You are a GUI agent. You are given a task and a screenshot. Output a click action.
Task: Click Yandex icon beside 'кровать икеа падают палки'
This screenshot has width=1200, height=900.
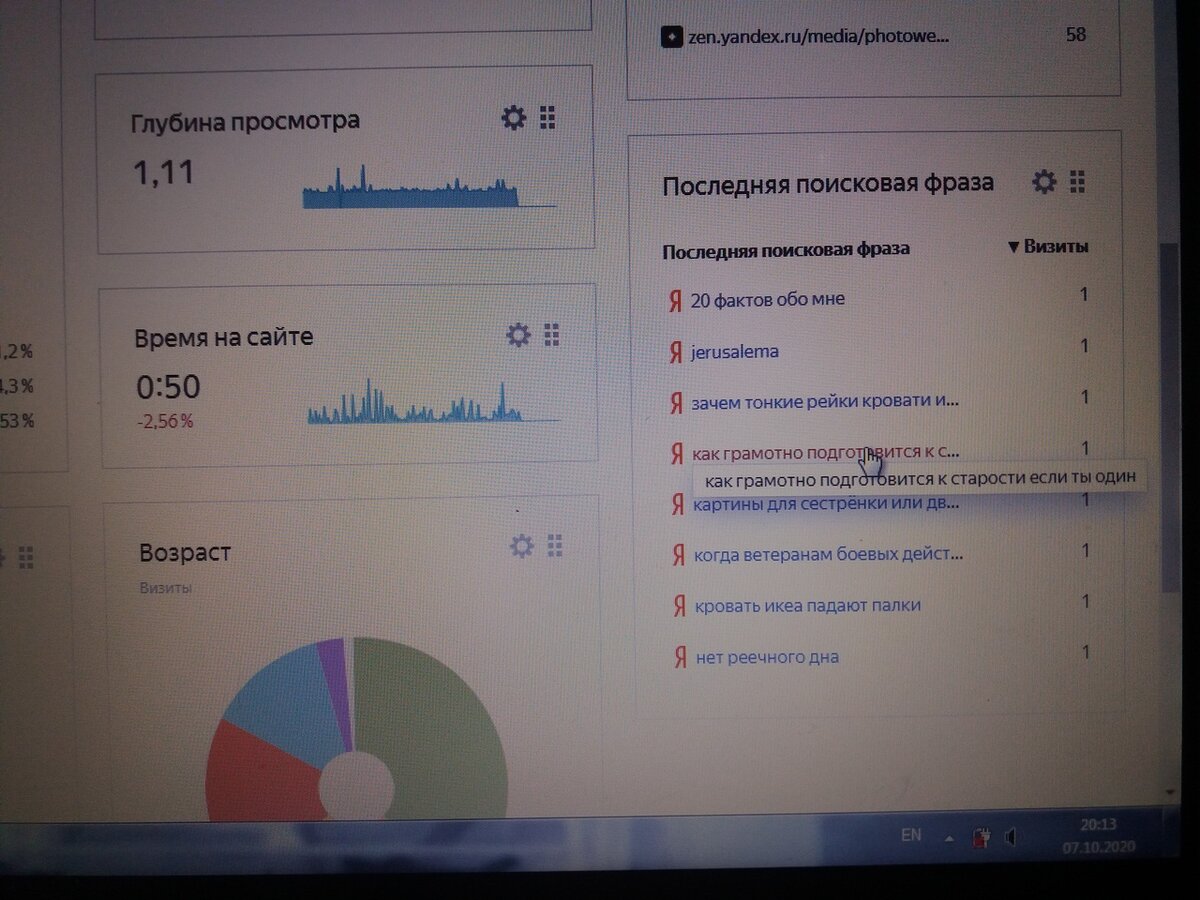click(x=679, y=606)
